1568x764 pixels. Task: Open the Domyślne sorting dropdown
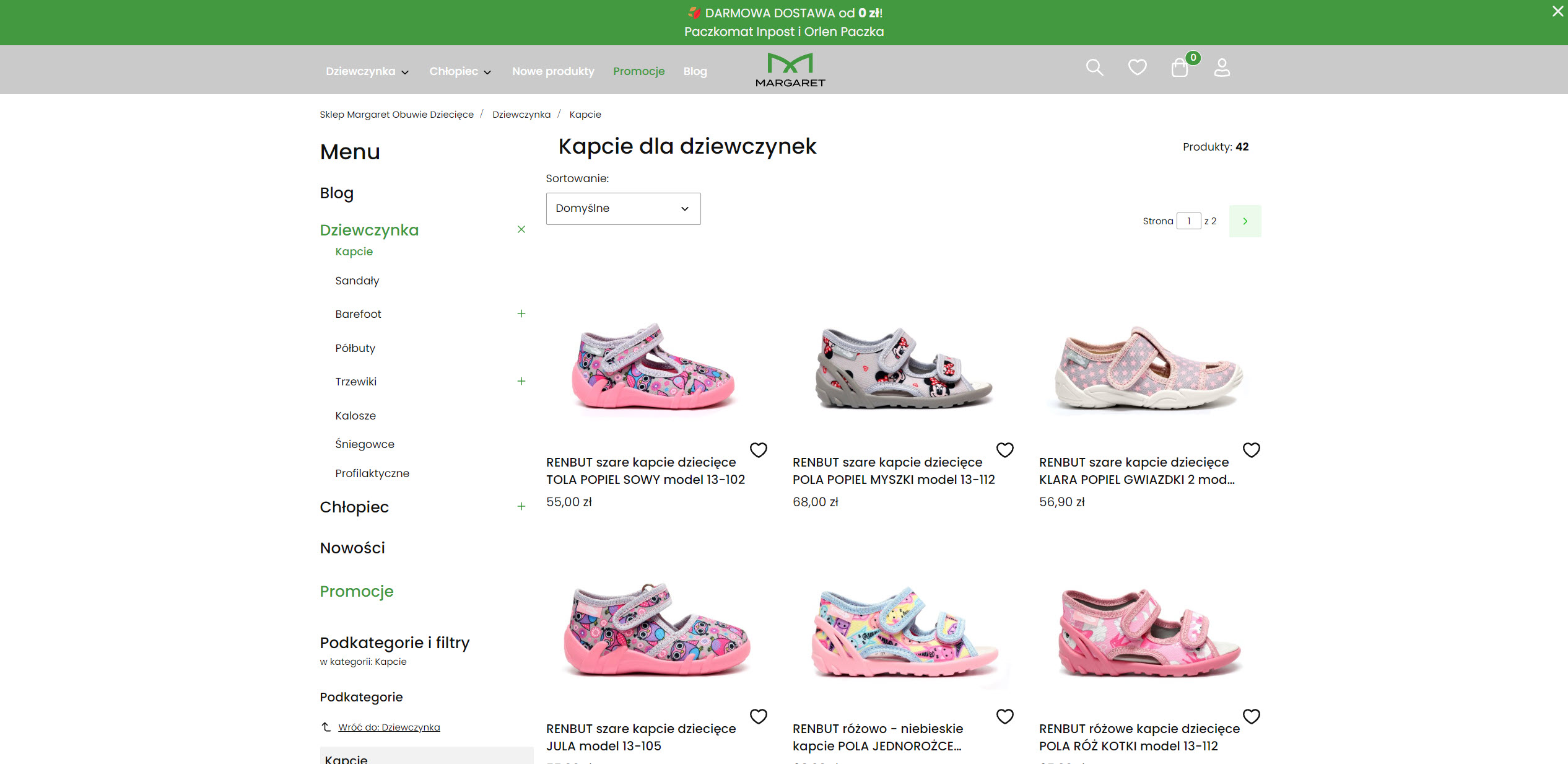pyautogui.click(x=622, y=209)
